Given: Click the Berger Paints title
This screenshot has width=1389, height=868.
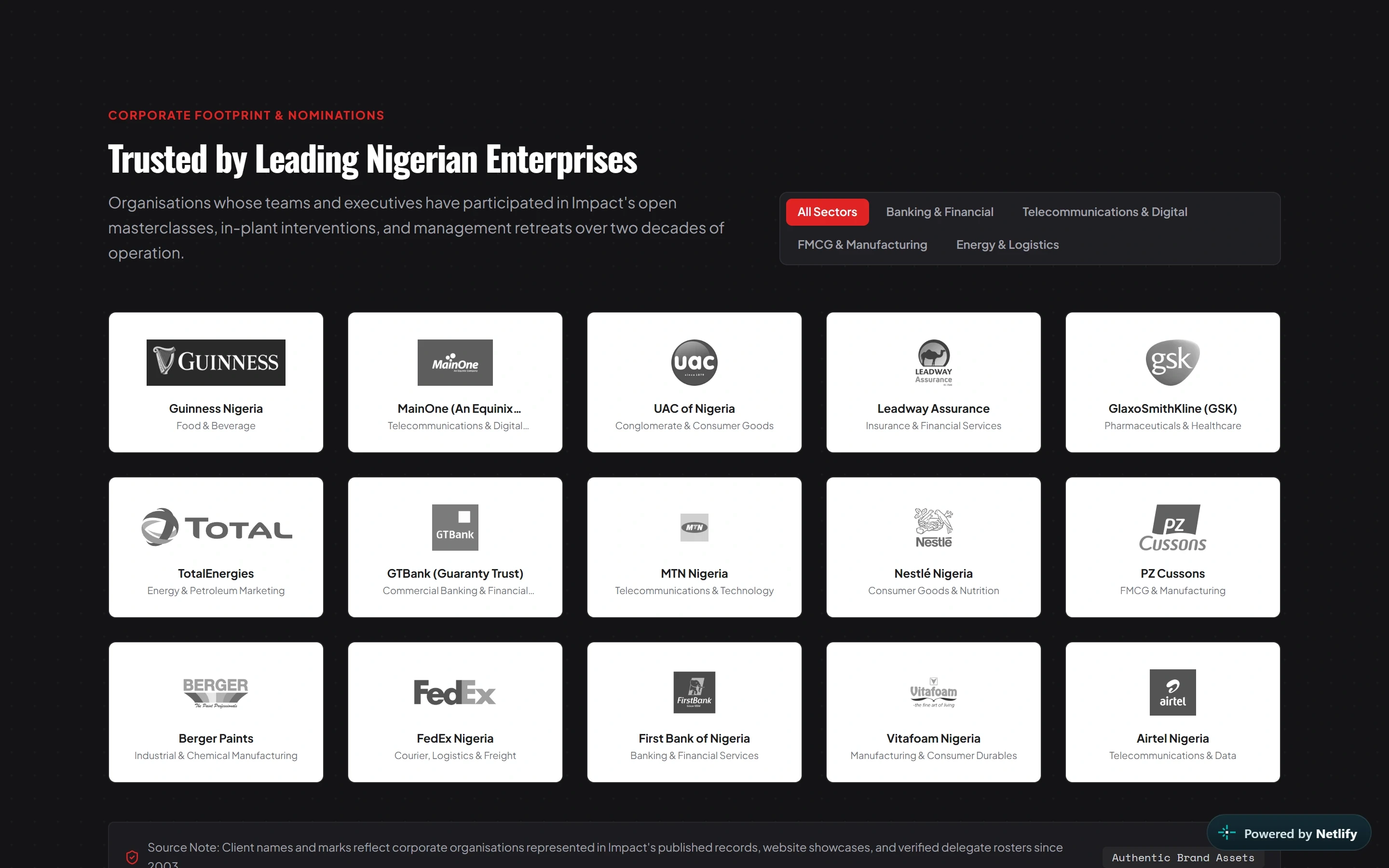Looking at the screenshot, I should point(216,738).
